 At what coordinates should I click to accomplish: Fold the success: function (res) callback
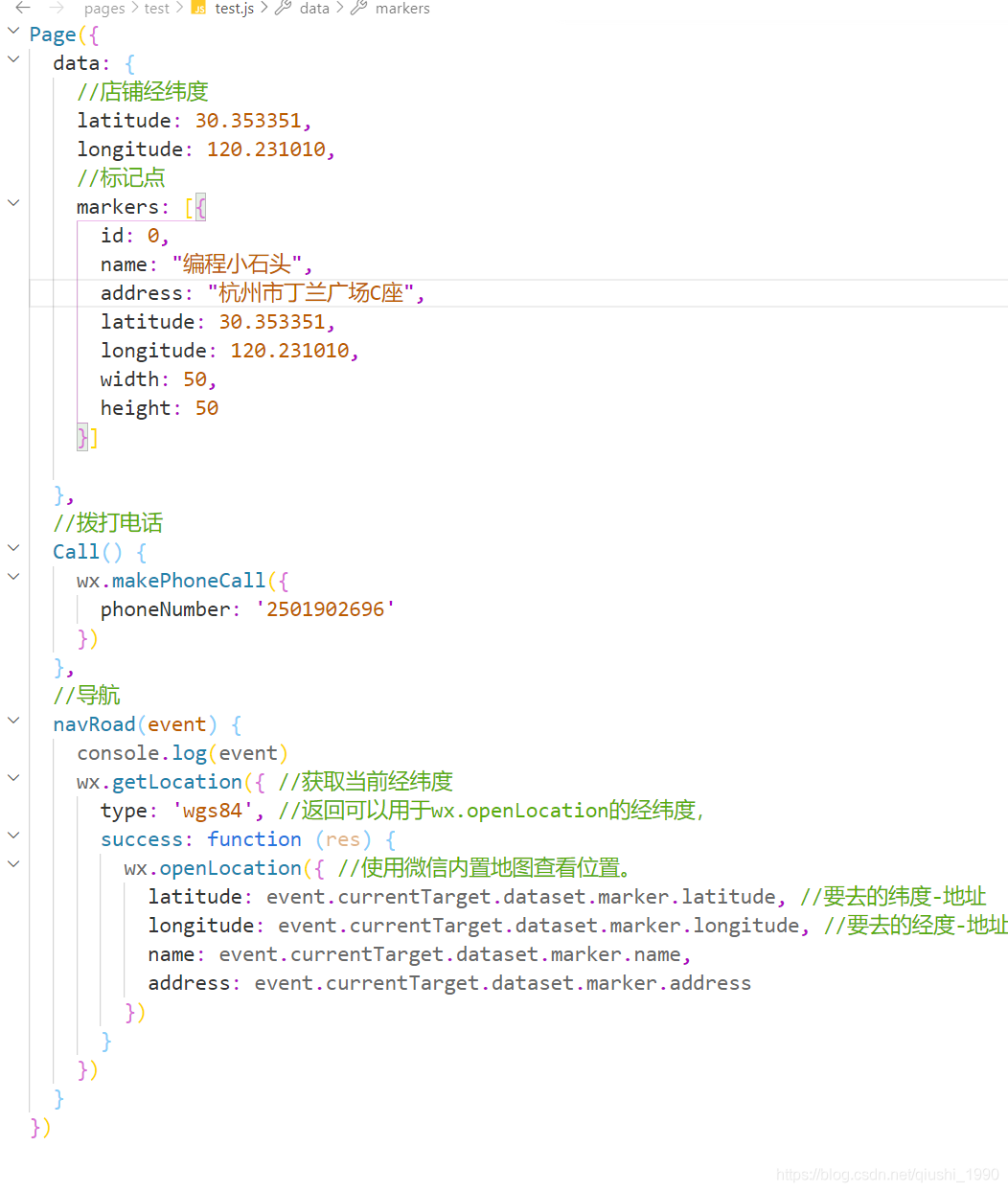[x=13, y=836]
